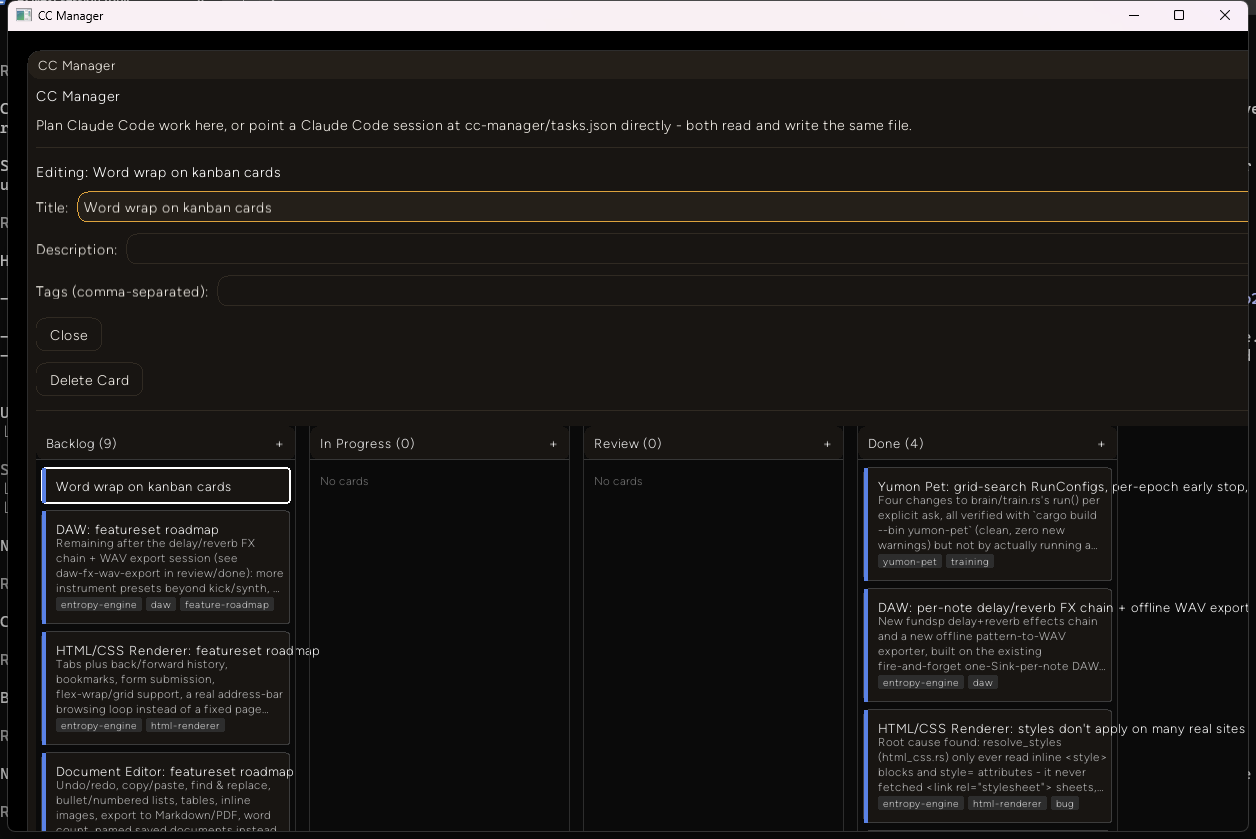The height and width of the screenshot is (839, 1256).
Task: Click the In Progress (0) column header
Action: point(367,444)
